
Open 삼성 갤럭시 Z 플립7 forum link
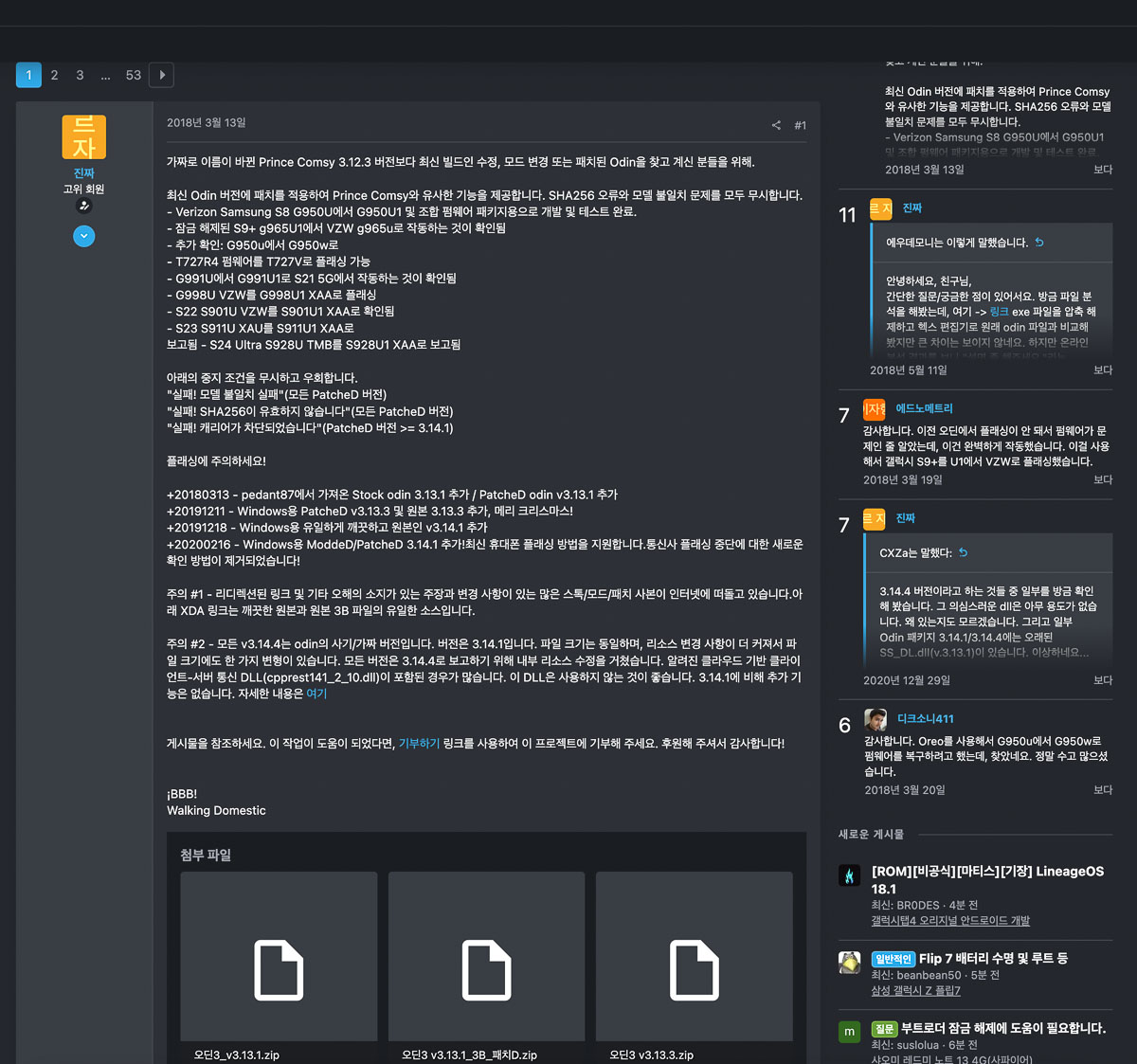(916, 991)
